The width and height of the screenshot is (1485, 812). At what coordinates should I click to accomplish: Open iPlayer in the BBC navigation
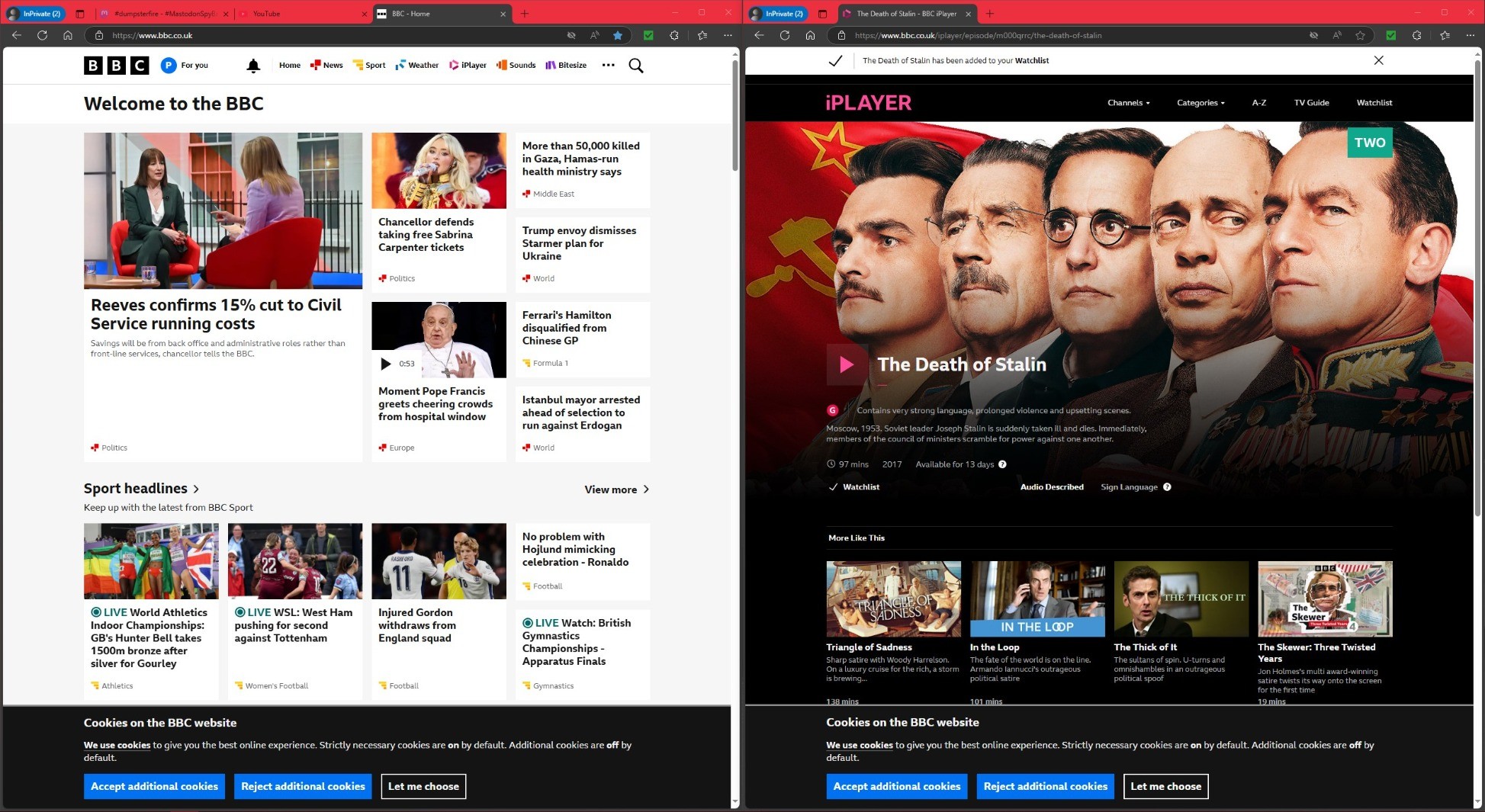pyautogui.click(x=468, y=66)
